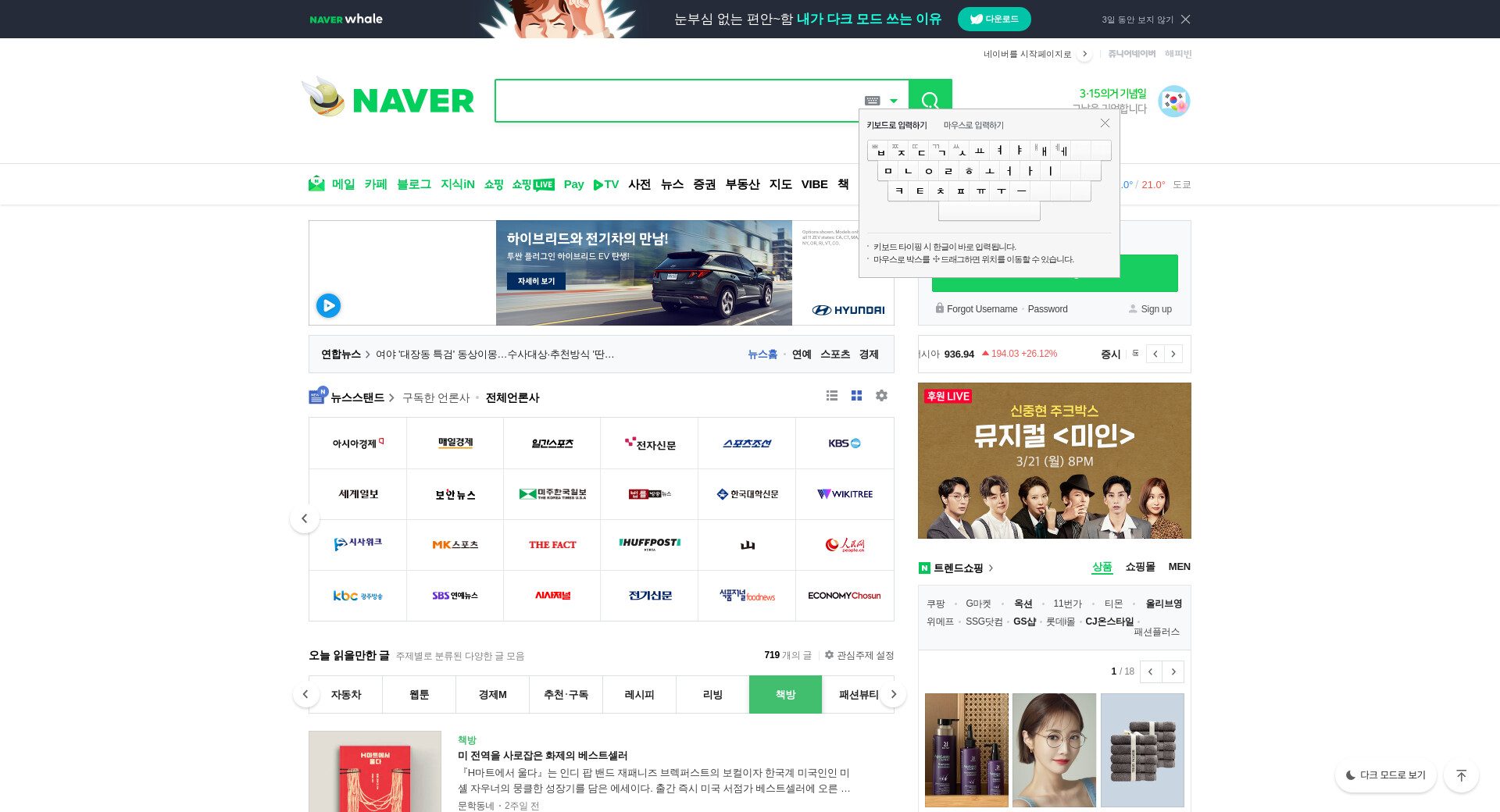
Task: Open the 블로그 menu link
Action: [414, 184]
